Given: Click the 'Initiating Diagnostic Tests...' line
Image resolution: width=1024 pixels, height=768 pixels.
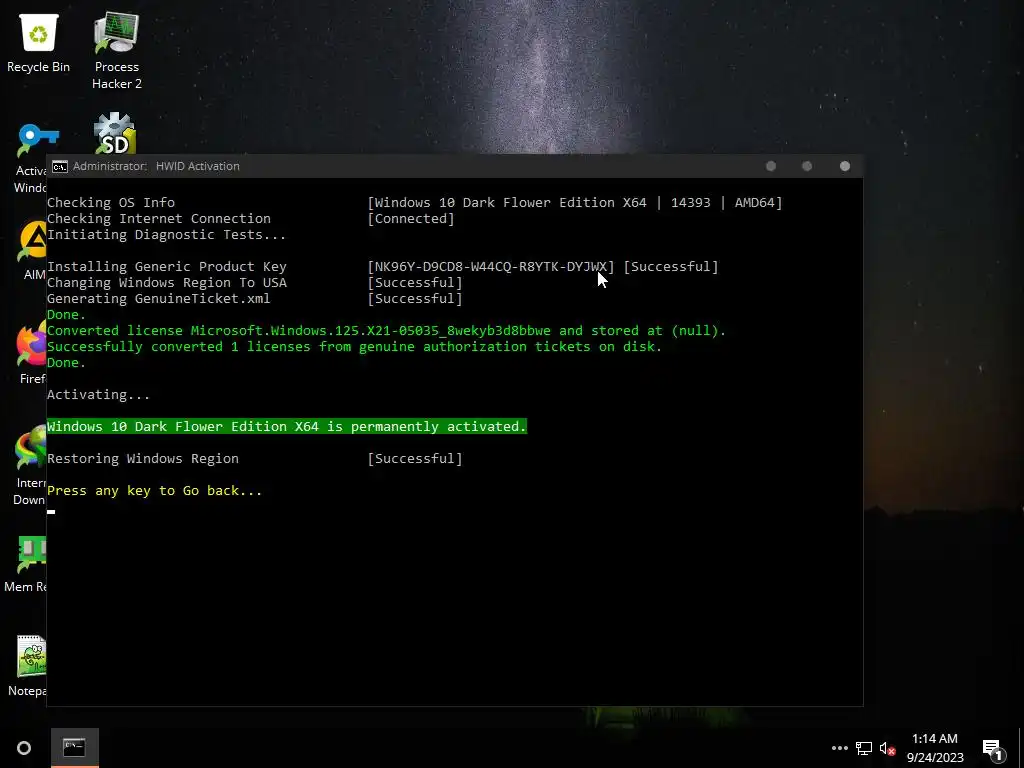Looking at the screenshot, I should (x=167, y=234).
